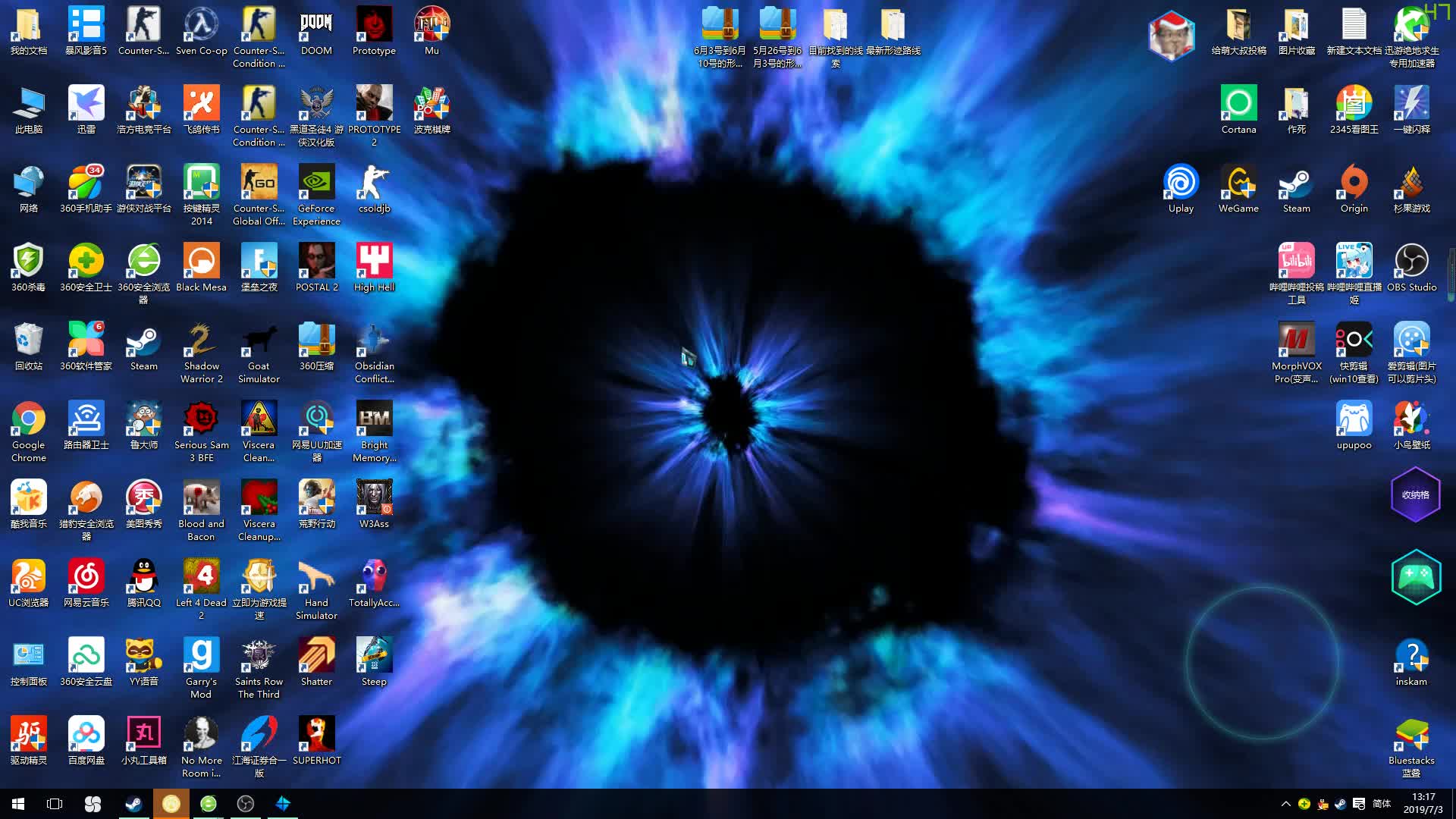Launch Google Chrome from desktop

click(29, 432)
